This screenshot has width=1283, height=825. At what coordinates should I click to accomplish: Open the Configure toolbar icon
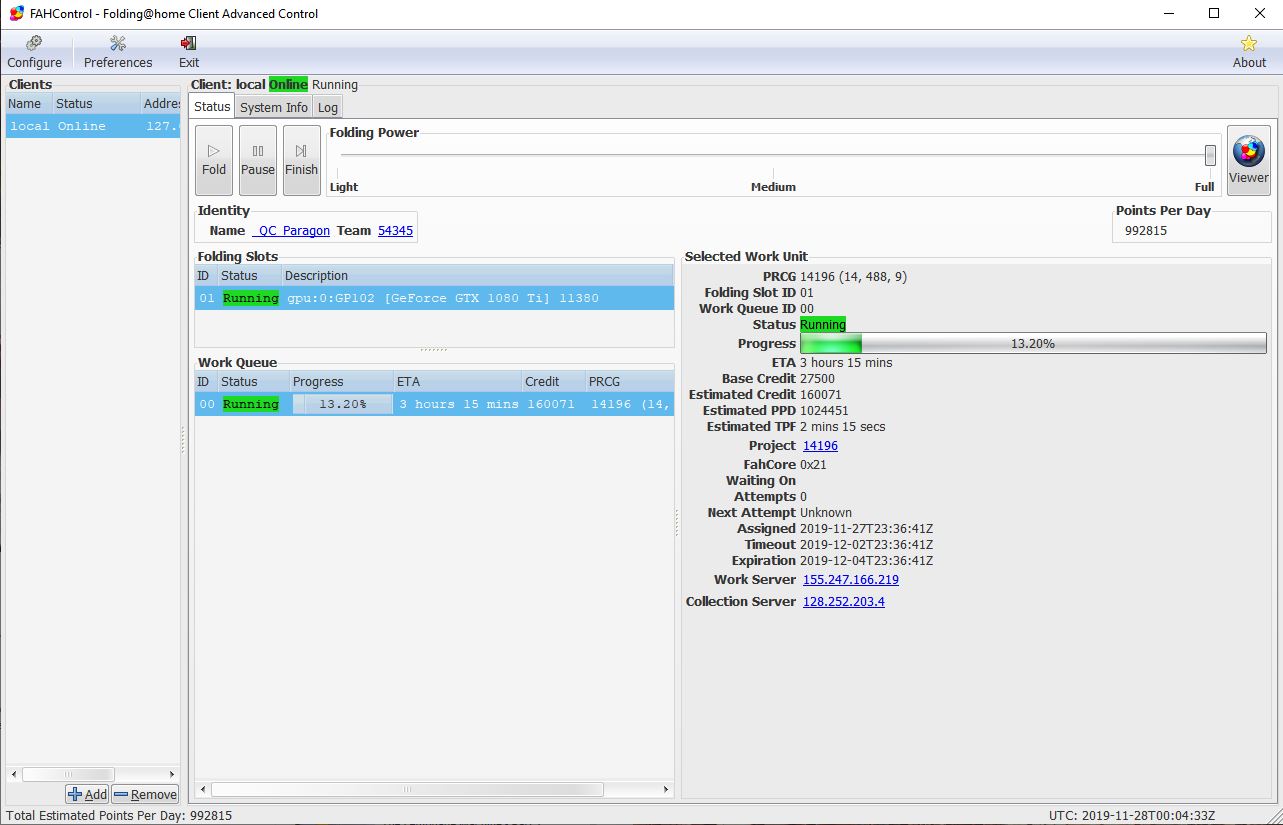[x=35, y=52]
